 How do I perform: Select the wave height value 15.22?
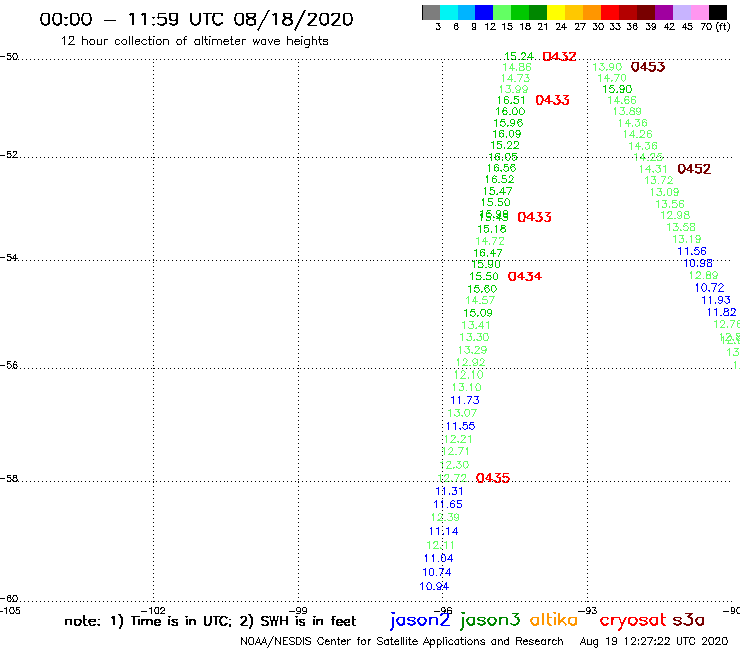(505, 145)
